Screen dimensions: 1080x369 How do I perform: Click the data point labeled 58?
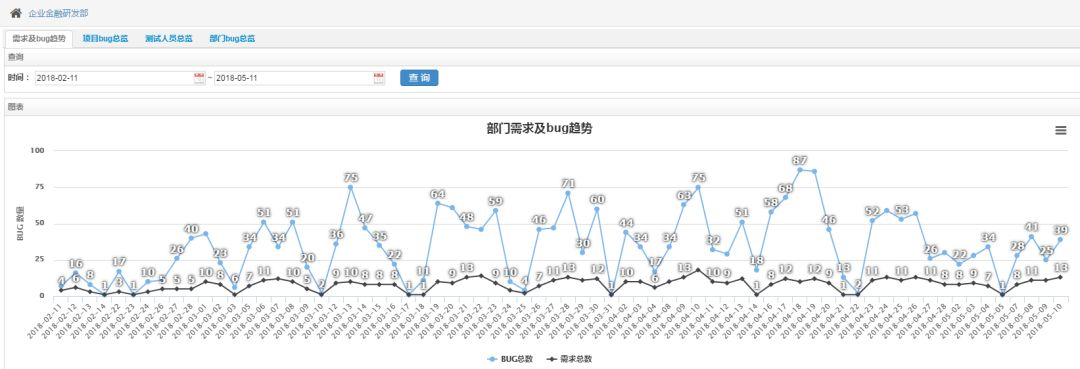771,211
